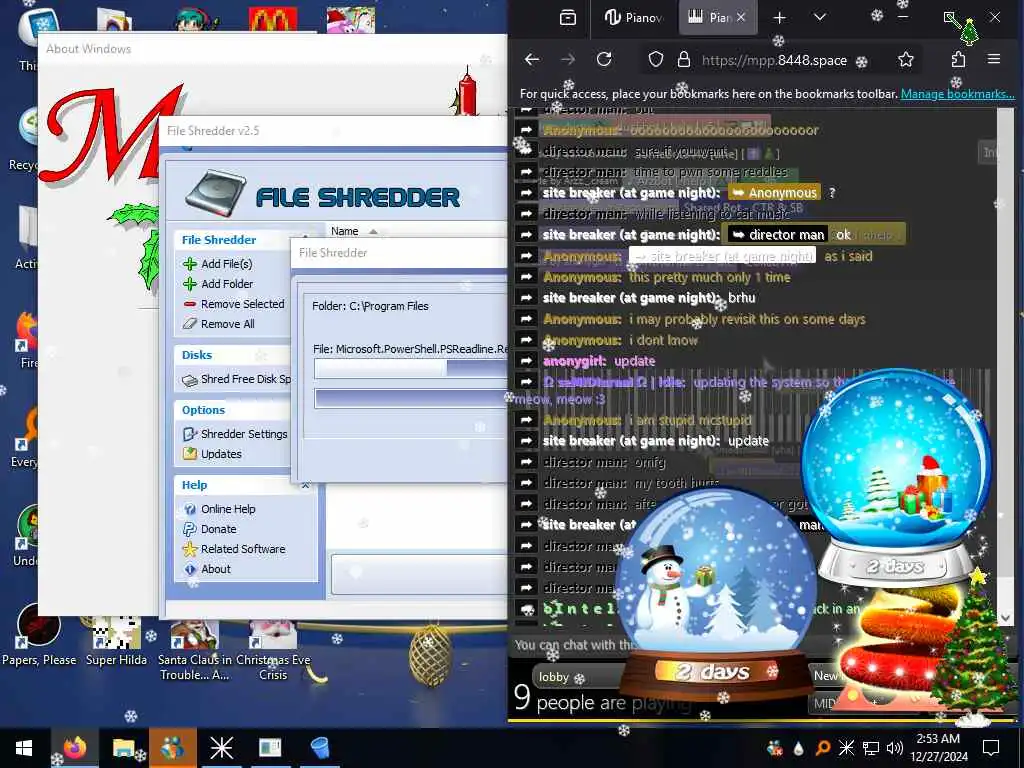Click the scroll down arrow in chat
This screenshot has width=1024, height=768.
click(x=1005, y=617)
